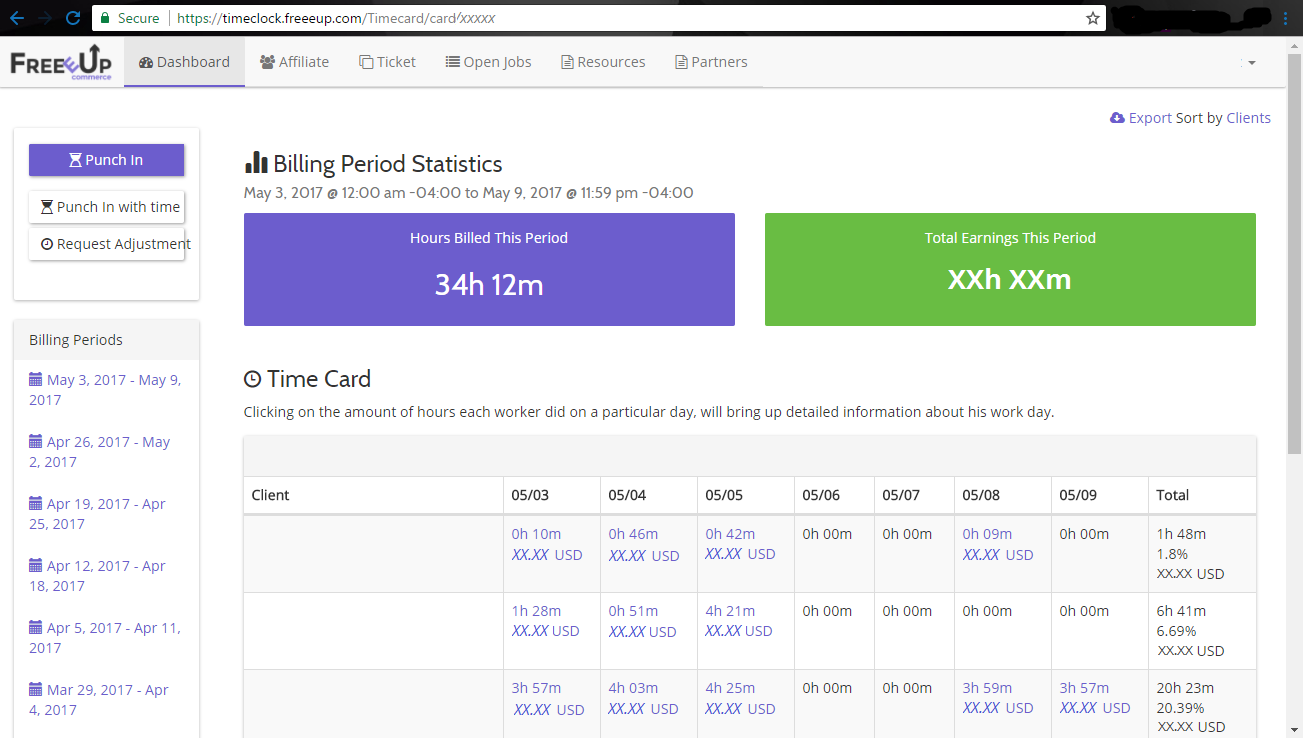Open the Dashboard tab
Screen dimensions: 1303x738
184,62
